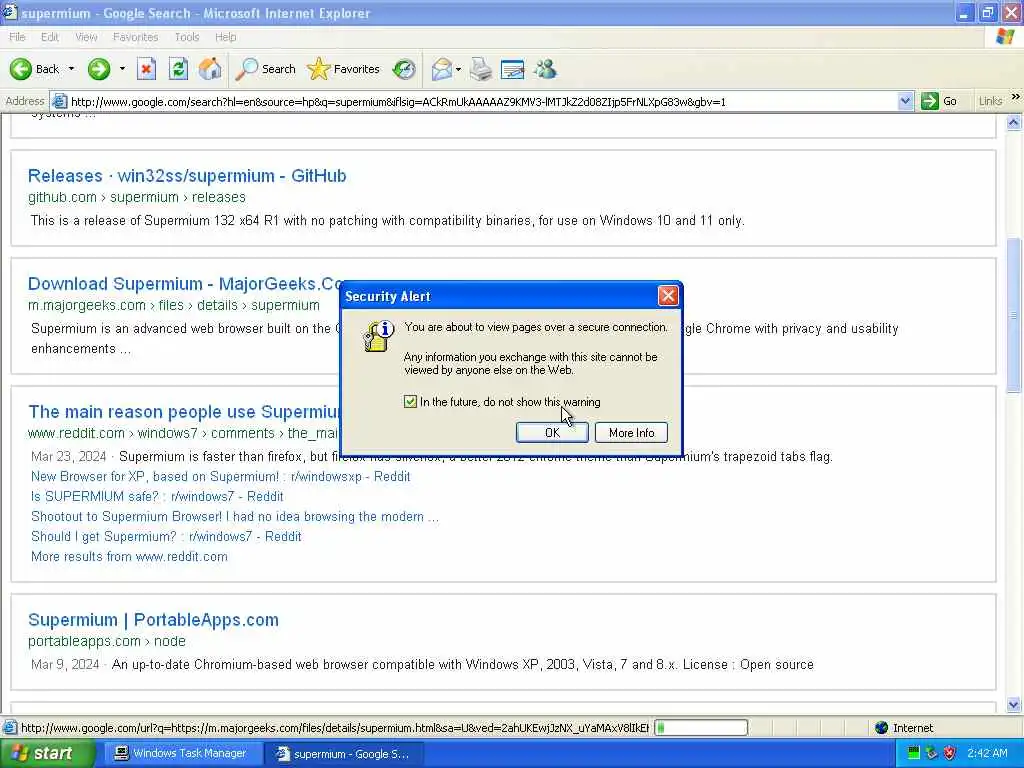Open the Forward history dropdown arrow
The height and width of the screenshot is (768, 1024).
click(x=122, y=69)
